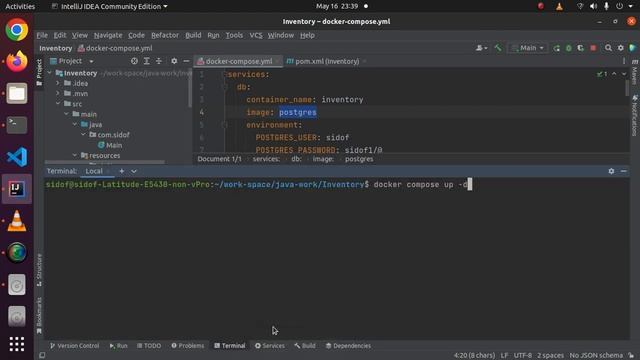Collapse the Inventory root folder
The height and width of the screenshot is (360, 640).
tap(50, 73)
